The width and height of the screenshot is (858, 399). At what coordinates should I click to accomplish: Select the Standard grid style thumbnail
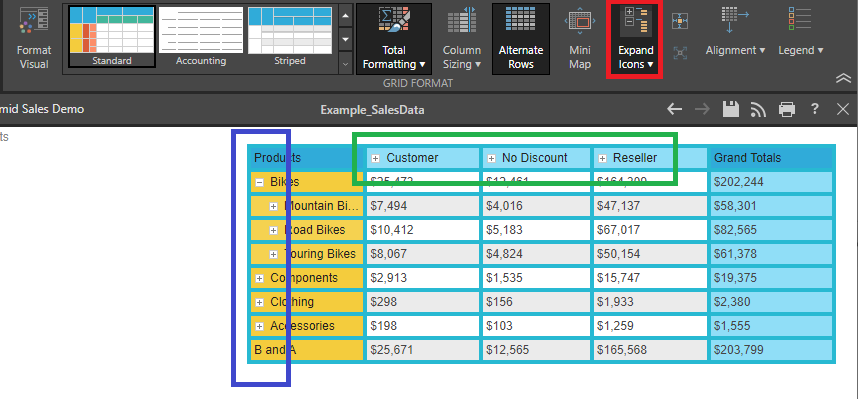pyautogui.click(x=112, y=36)
